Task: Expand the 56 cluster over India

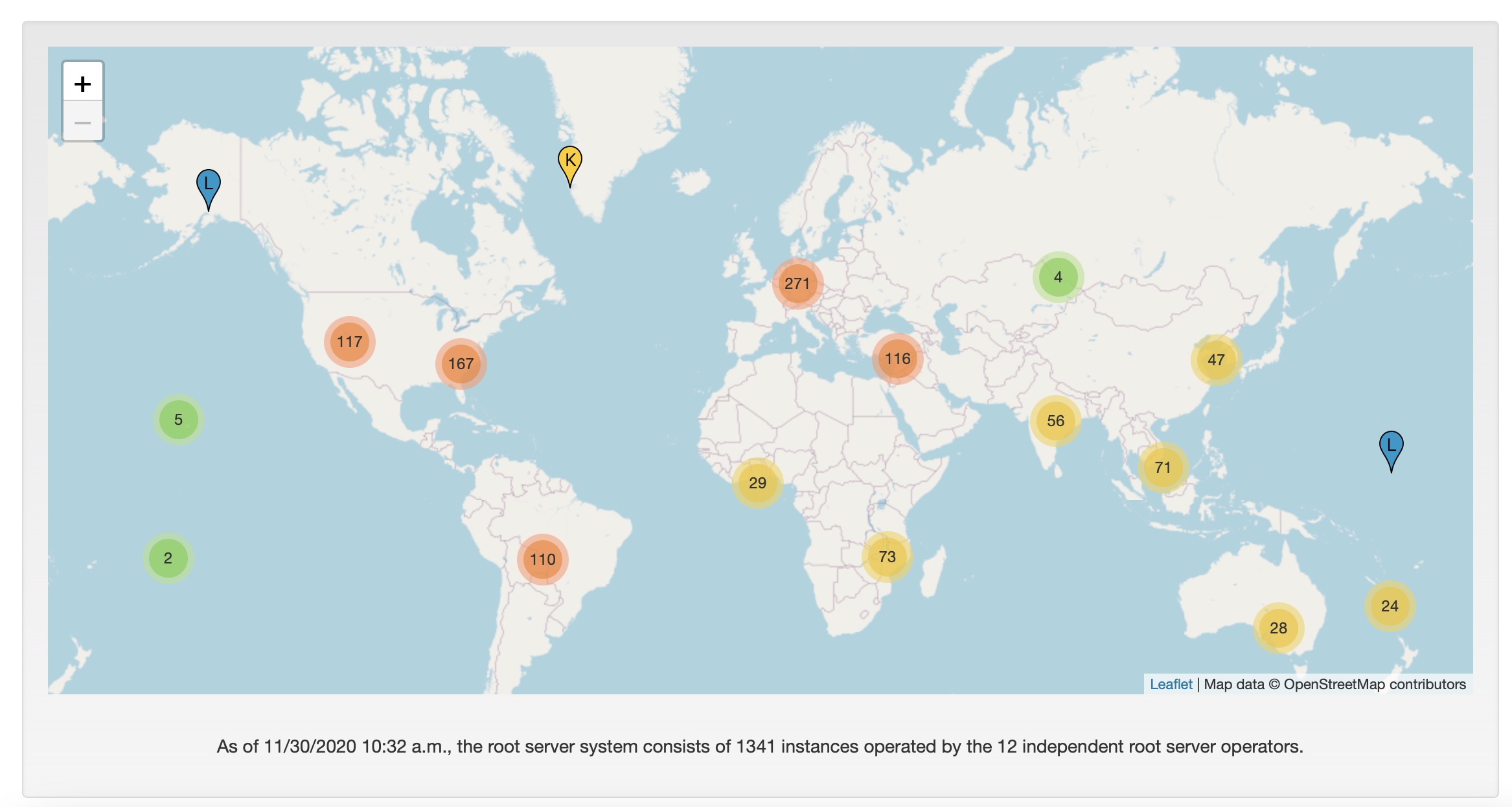Action: coord(1055,420)
